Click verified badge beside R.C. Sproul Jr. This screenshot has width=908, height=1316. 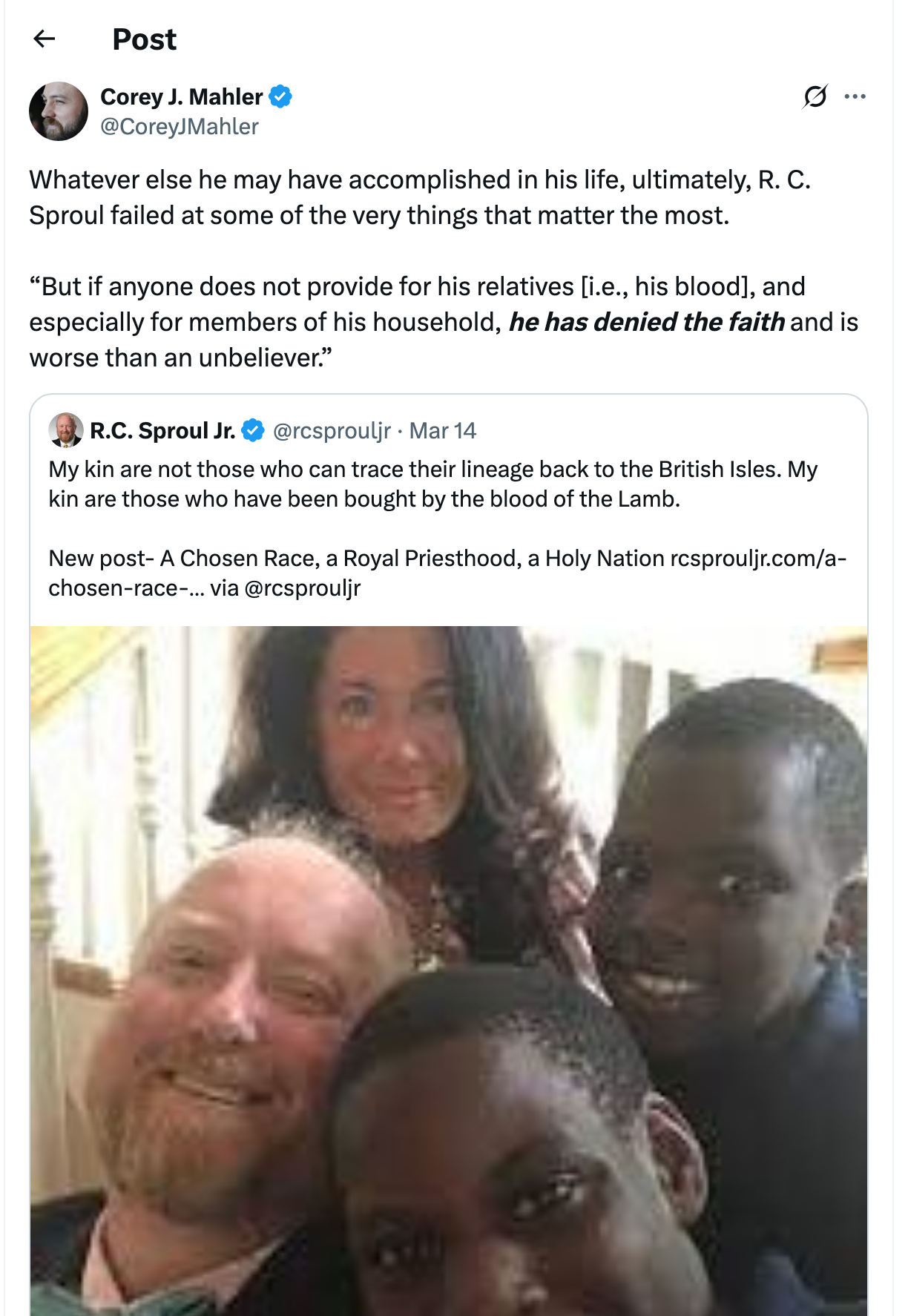point(253,430)
